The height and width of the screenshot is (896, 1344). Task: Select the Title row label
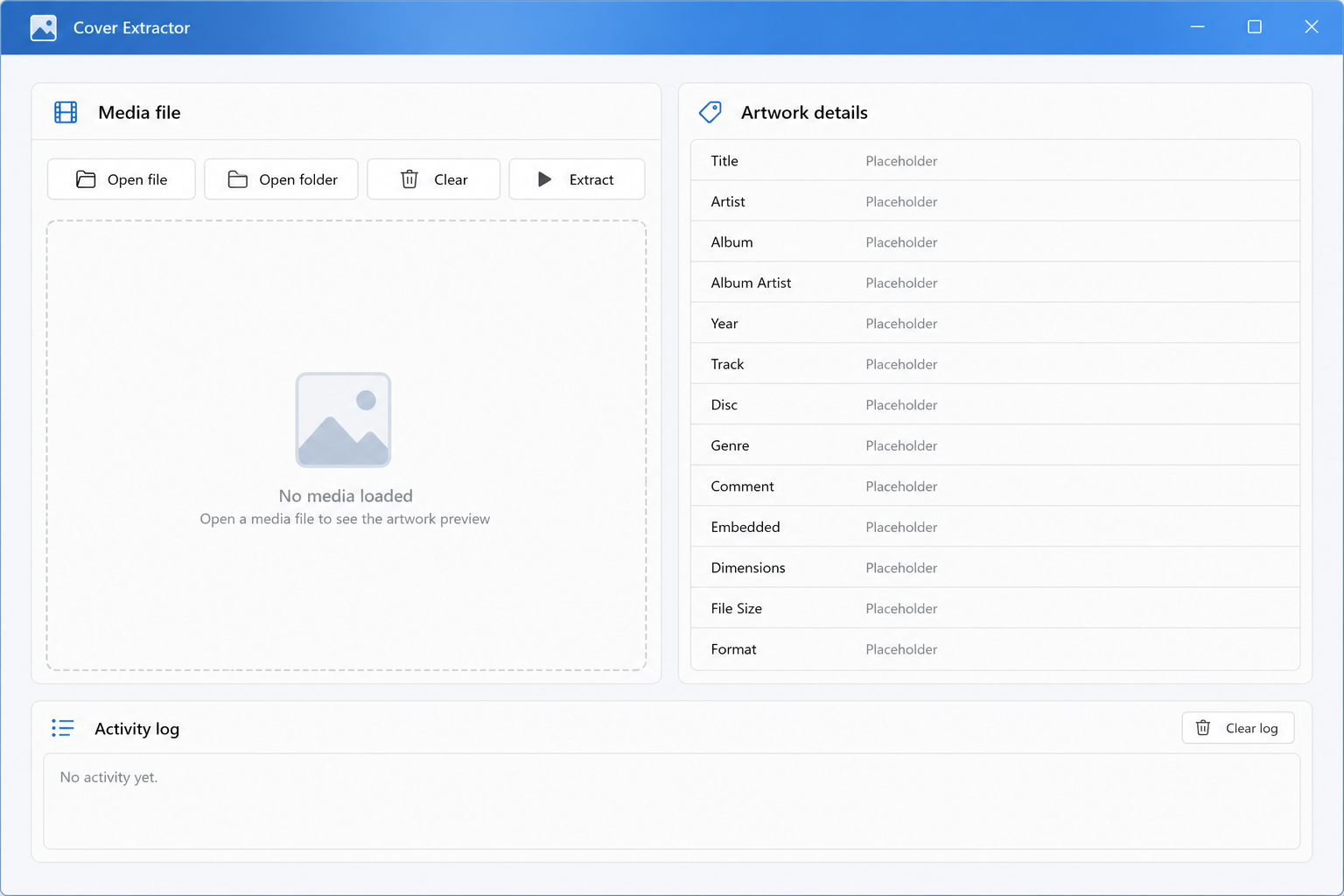point(724,161)
